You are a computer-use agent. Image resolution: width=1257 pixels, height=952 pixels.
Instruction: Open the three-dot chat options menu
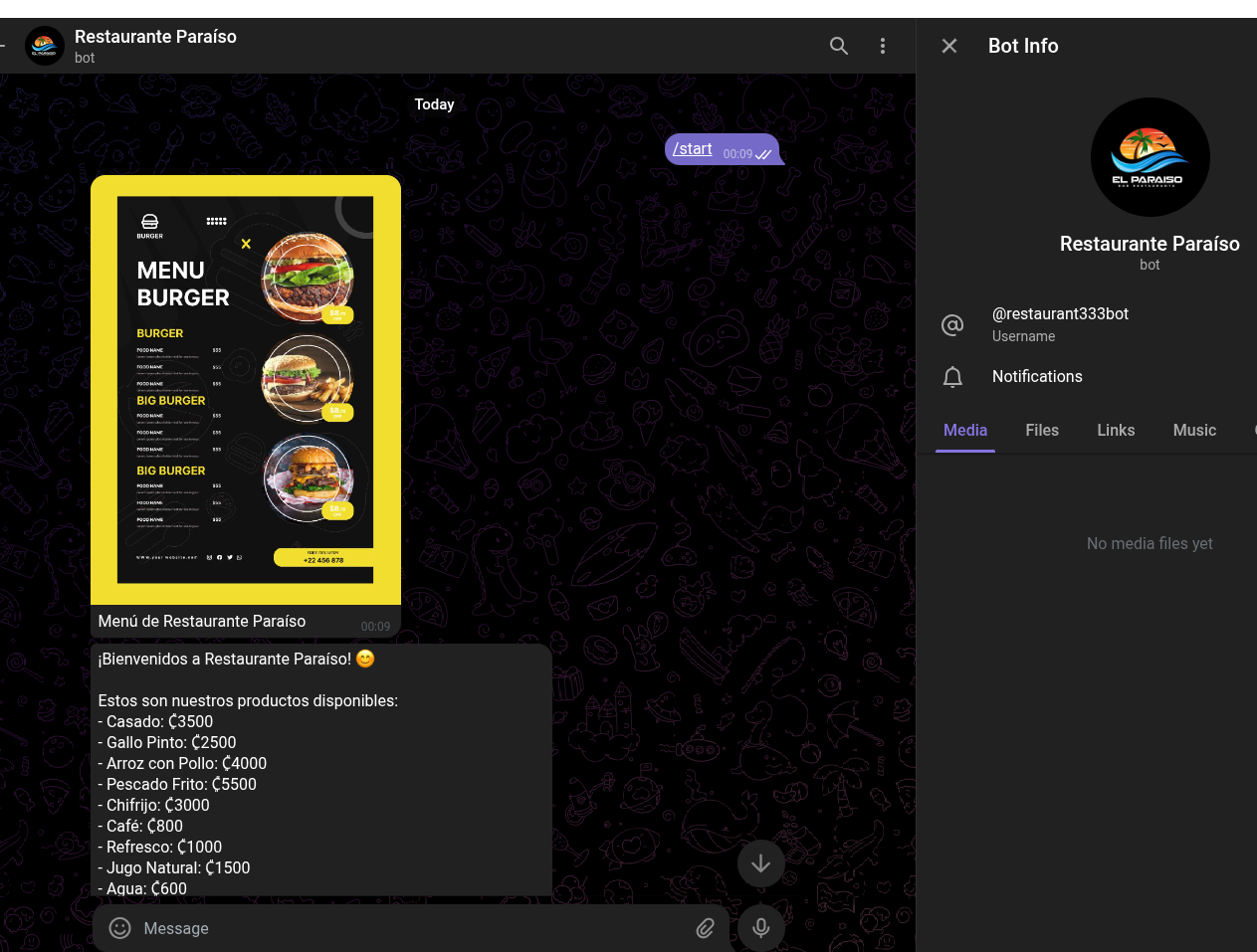coord(883,46)
